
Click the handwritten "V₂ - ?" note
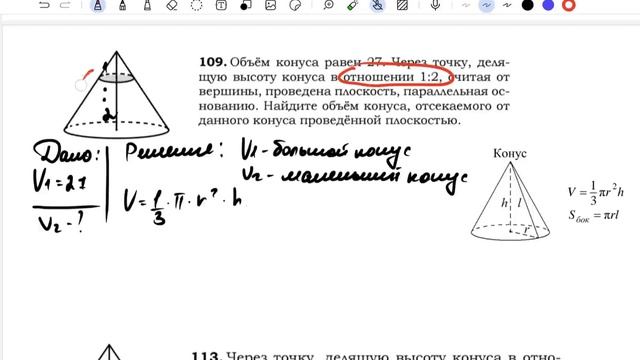62,223
